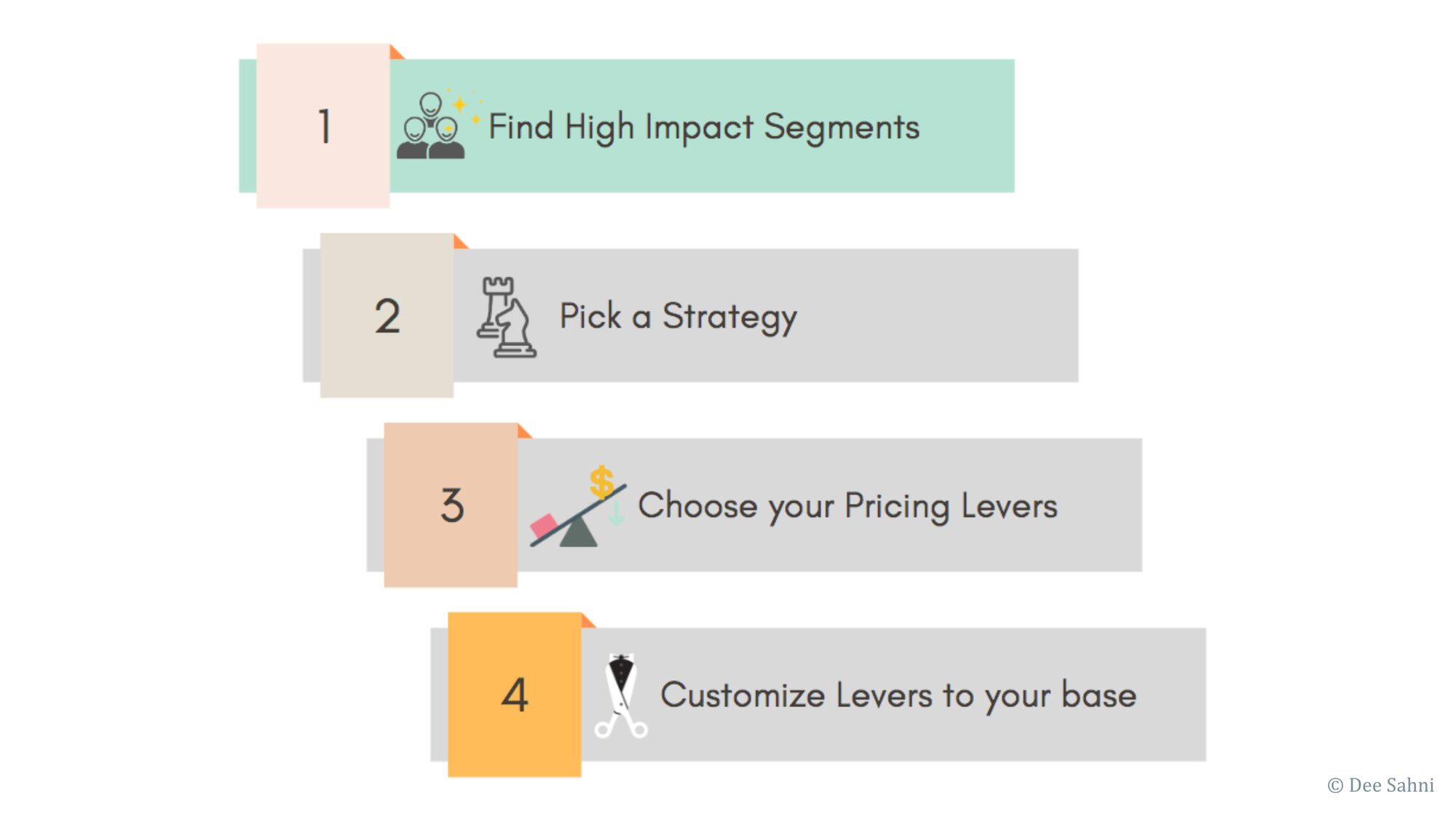Select the beige number 2 box
The height and width of the screenshot is (817, 1456).
click(x=387, y=315)
